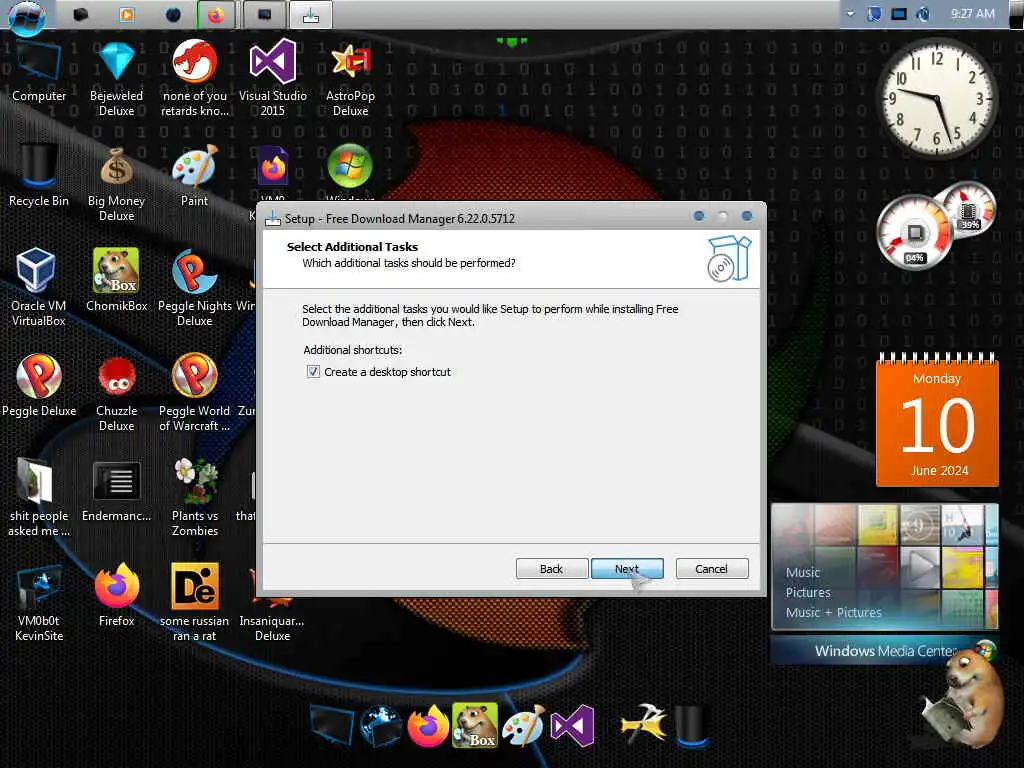This screenshot has width=1024, height=768.
Task: Open Recycle Bin in bottom dock
Action: [x=691, y=726]
